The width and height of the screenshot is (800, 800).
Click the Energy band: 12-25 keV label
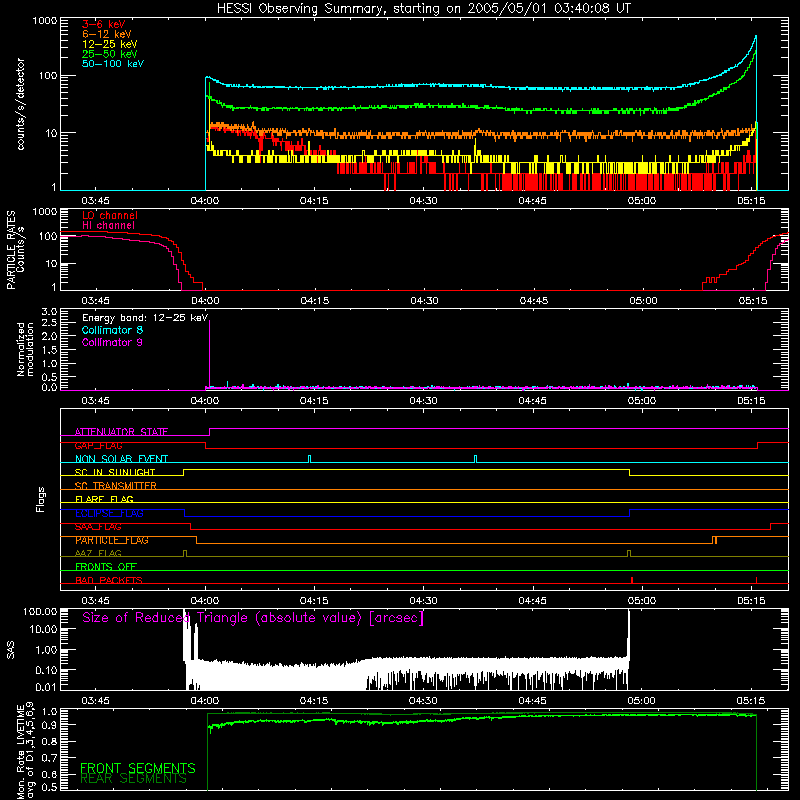tap(145, 318)
